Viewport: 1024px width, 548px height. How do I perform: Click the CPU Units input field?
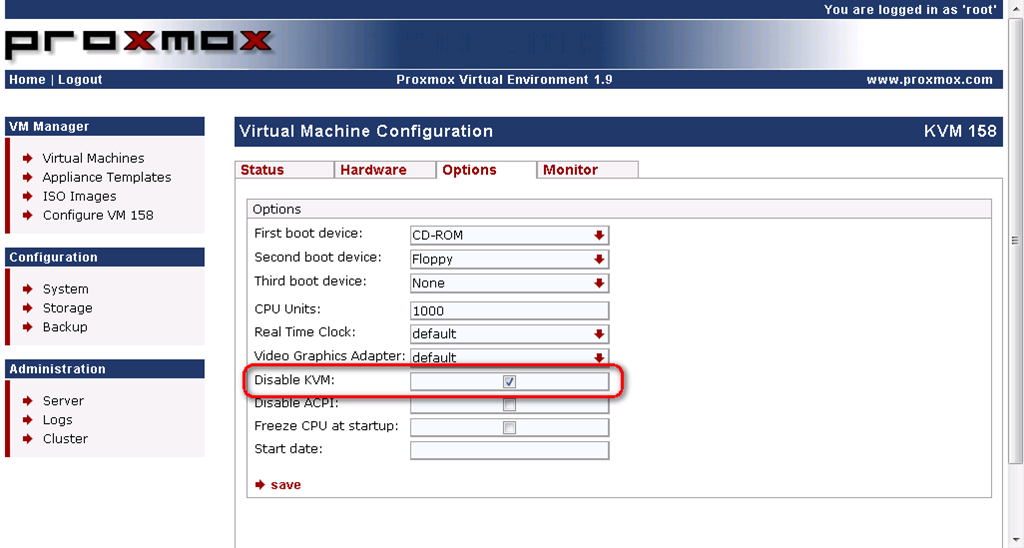pyautogui.click(x=509, y=311)
